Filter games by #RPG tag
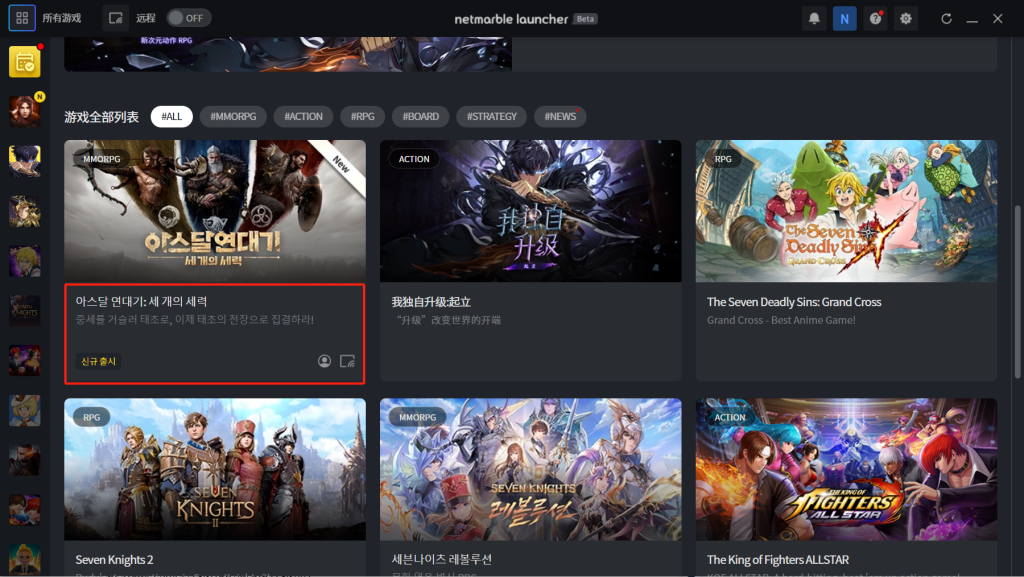The image size is (1024, 577). click(362, 116)
